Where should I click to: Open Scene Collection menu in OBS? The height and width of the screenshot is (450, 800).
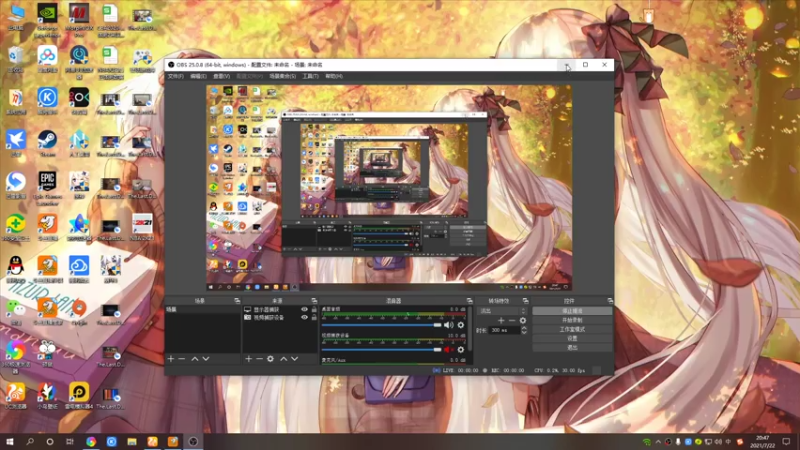283,76
